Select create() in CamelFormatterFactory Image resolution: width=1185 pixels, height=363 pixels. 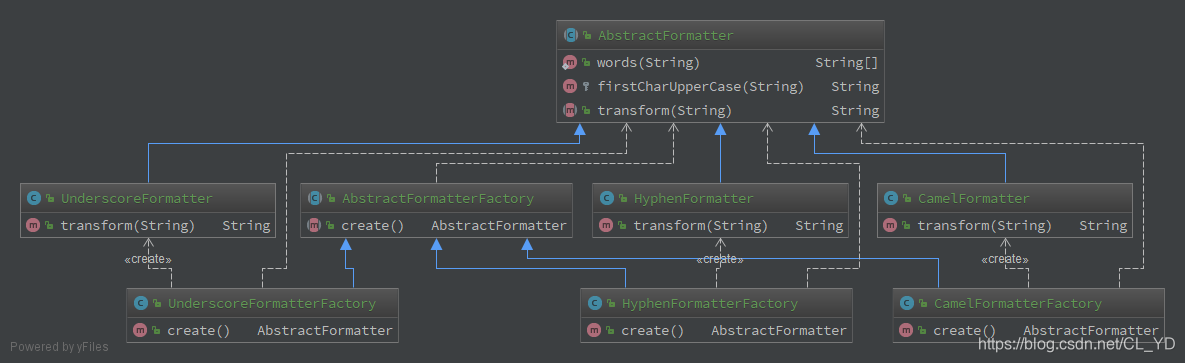[x=964, y=330]
